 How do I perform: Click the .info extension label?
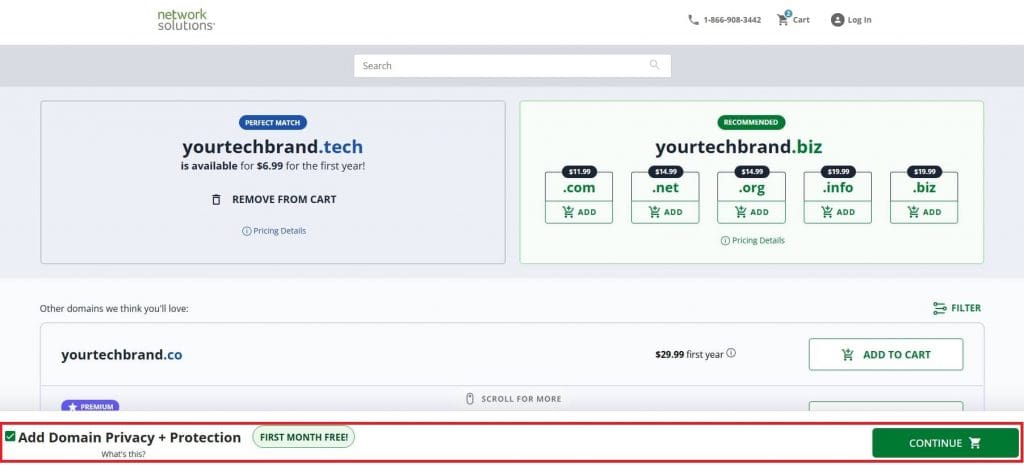(837, 188)
